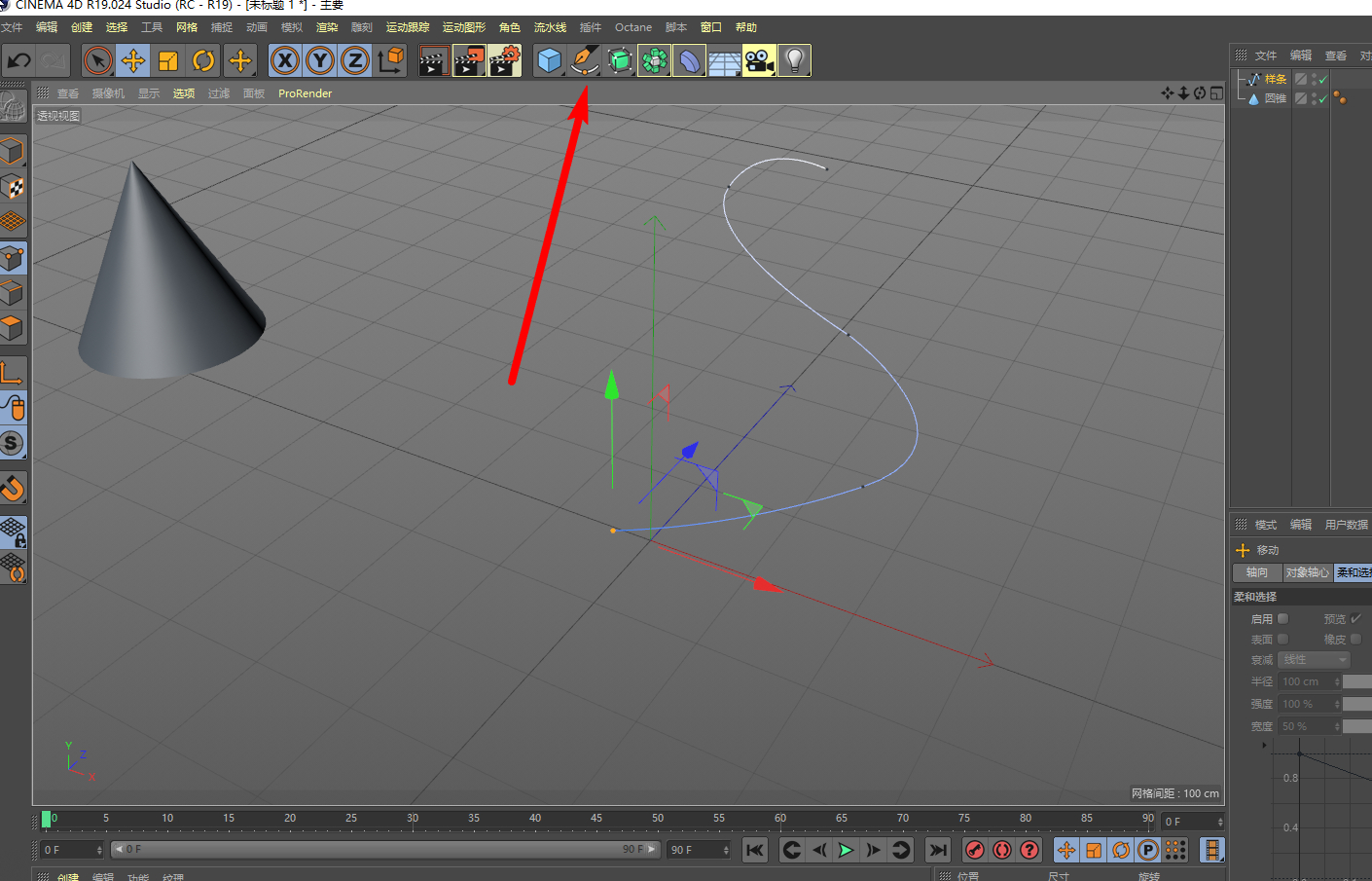
Task: Open the 运动图形 menu
Action: click(464, 27)
